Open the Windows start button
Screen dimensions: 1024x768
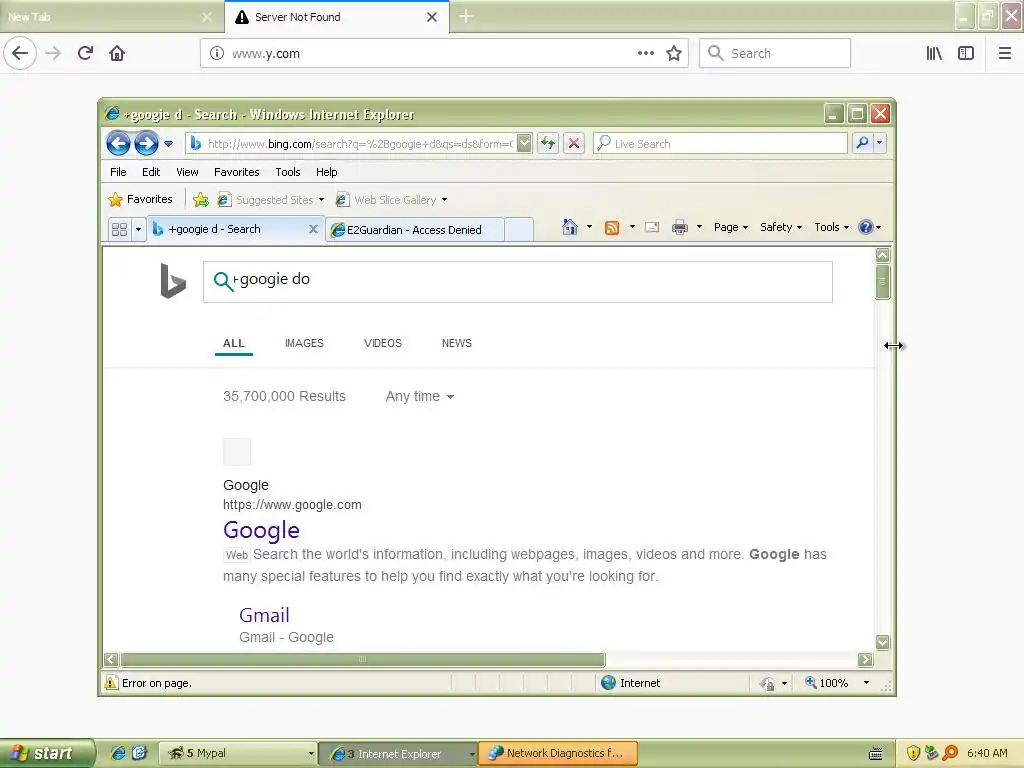click(47, 753)
